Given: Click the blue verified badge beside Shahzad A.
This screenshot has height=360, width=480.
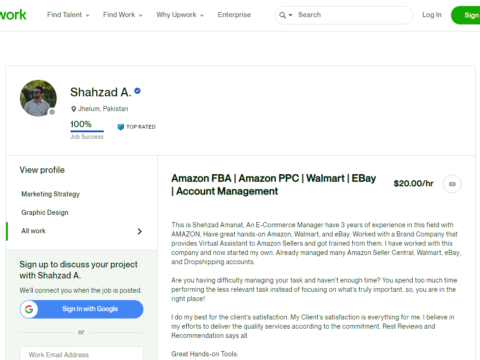Looking at the screenshot, I should tap(137, 91).
